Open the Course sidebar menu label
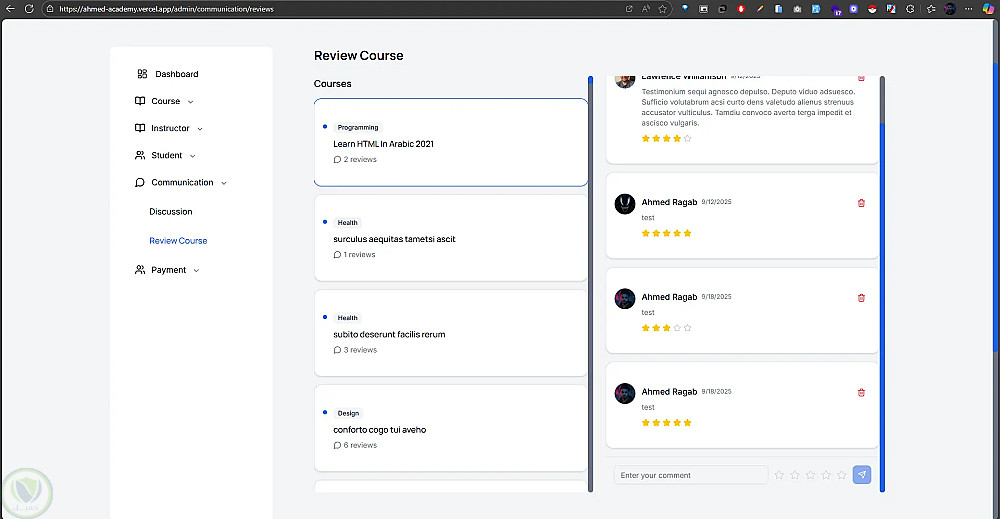 click(x=165, y=101)
